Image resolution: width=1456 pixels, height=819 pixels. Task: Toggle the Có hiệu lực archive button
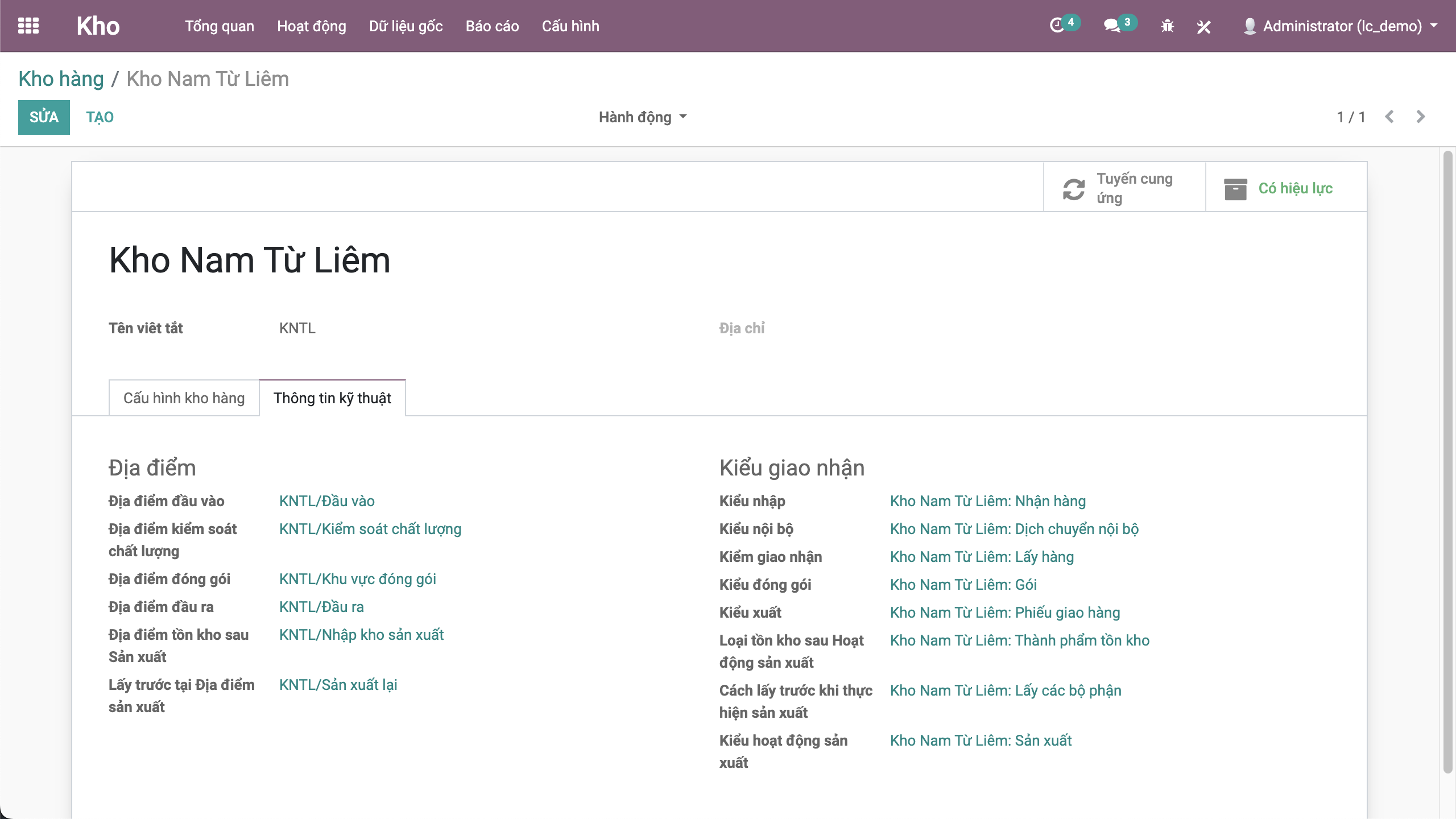click(x=1285, y=188)
